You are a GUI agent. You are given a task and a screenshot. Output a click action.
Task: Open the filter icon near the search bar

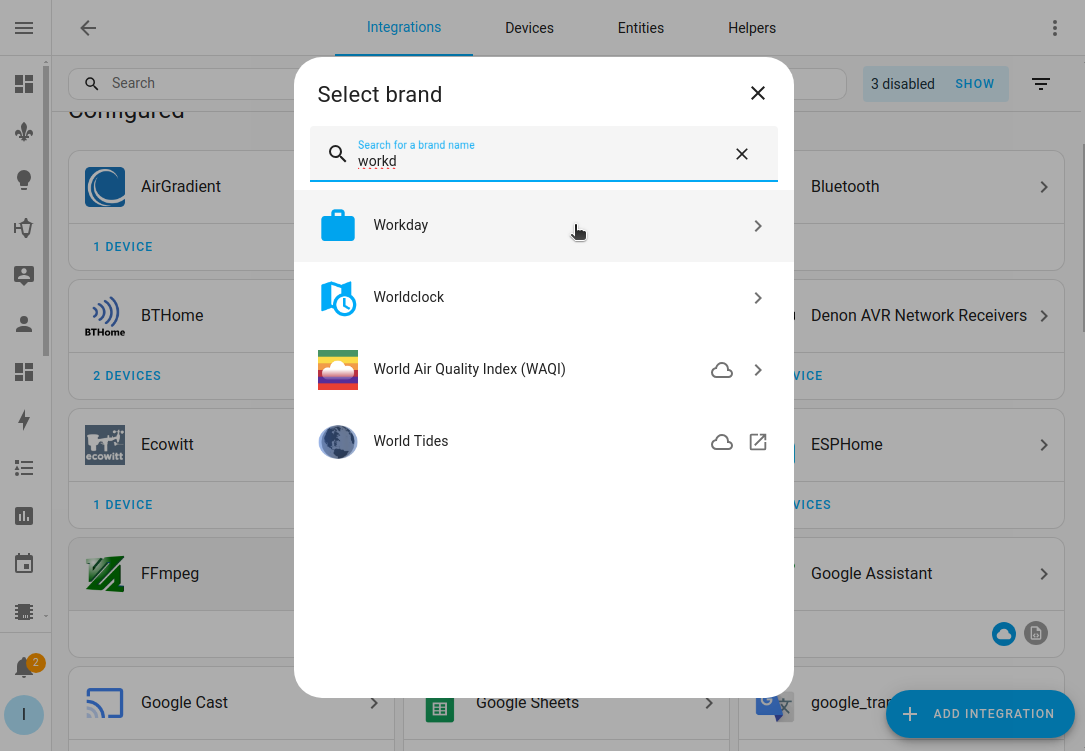pyautogui.click(x=1040, y=84)
